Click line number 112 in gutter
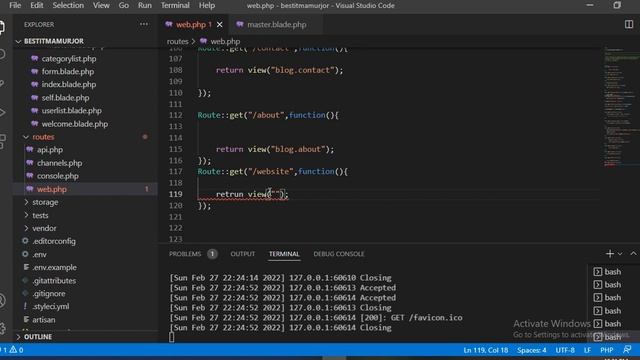The image size is (640, 360). coord(176,115)
